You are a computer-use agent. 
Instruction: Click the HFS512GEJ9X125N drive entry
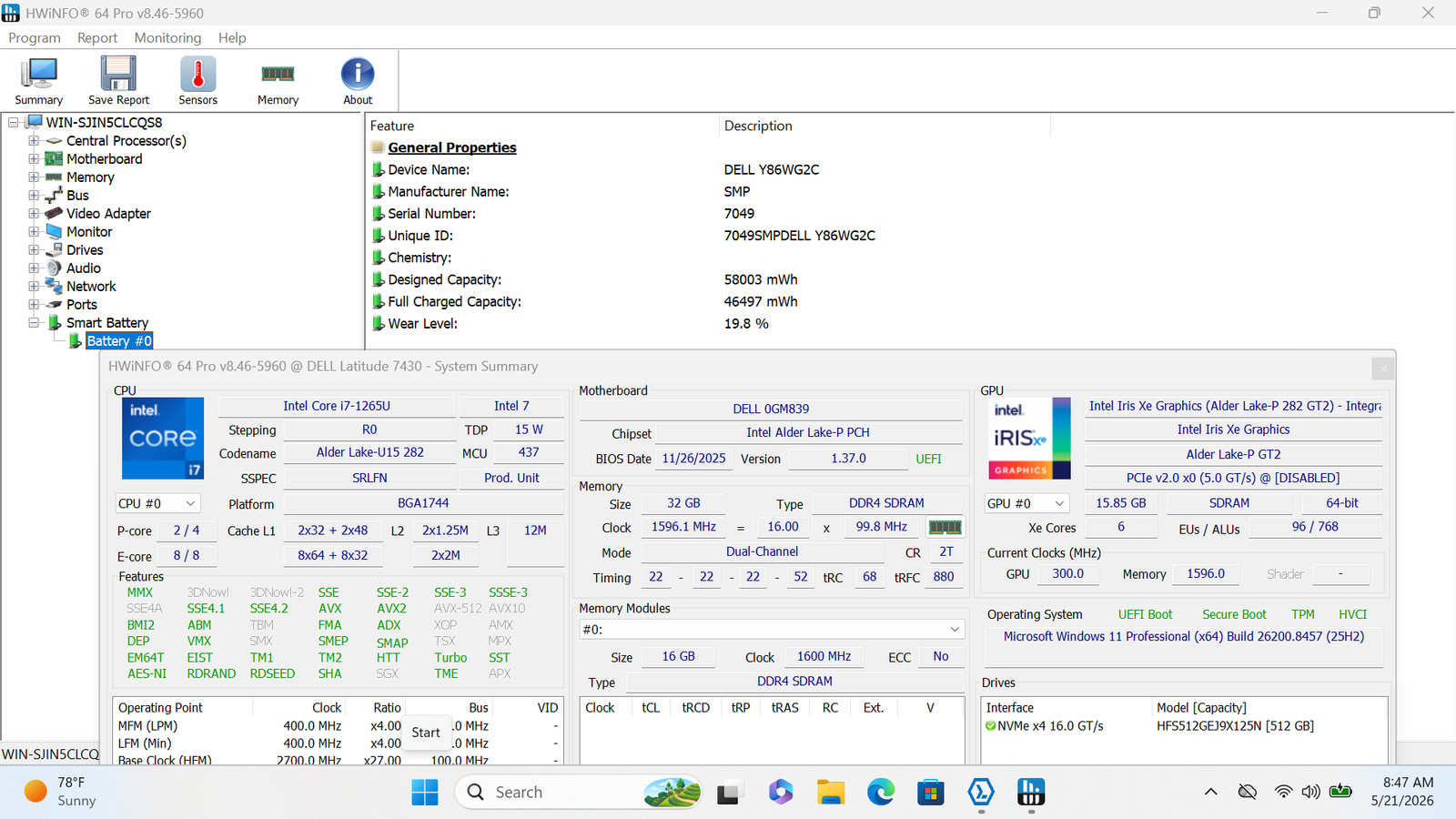(x=1236, y=726)
